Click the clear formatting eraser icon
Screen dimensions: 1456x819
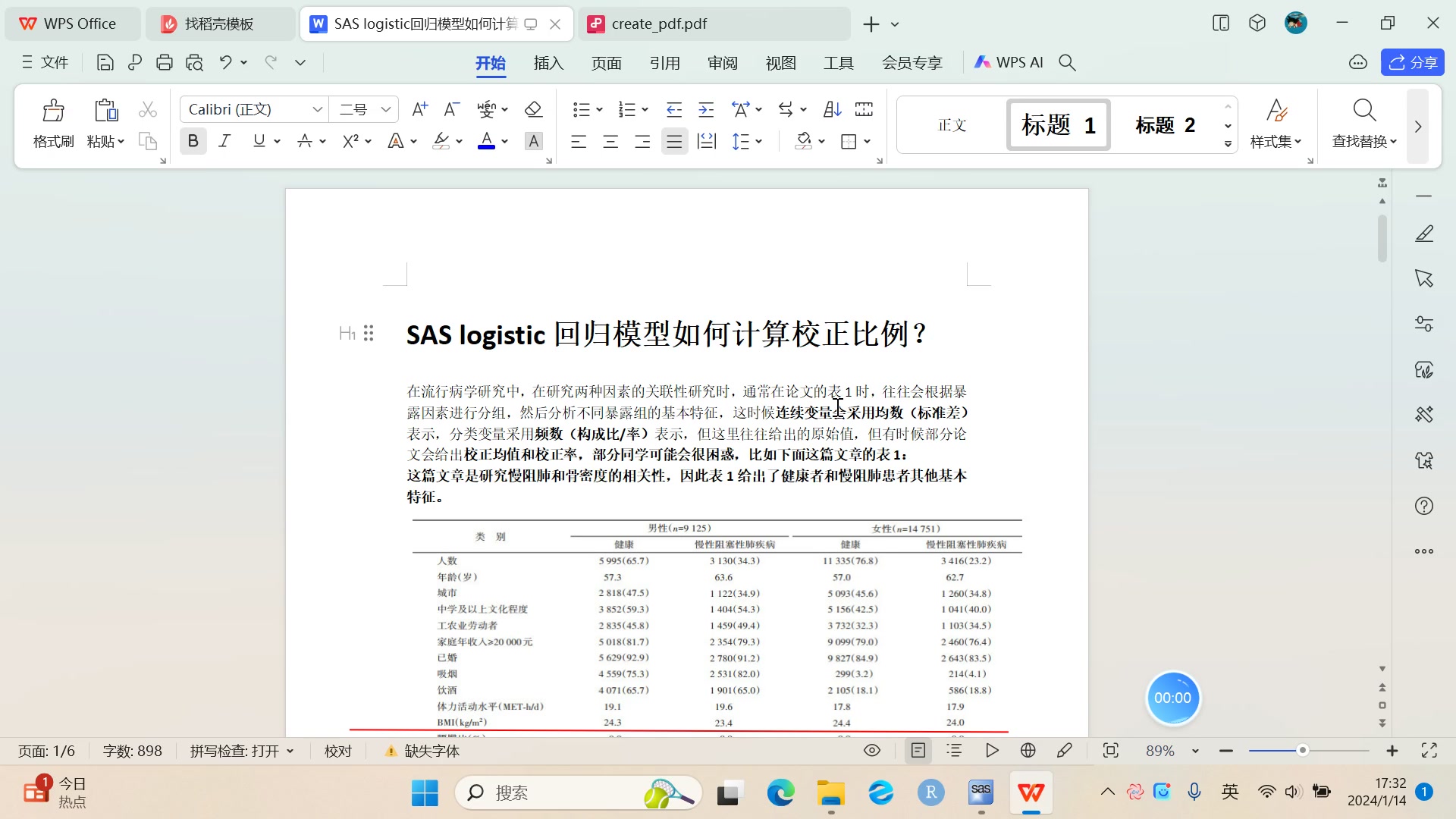533,109
